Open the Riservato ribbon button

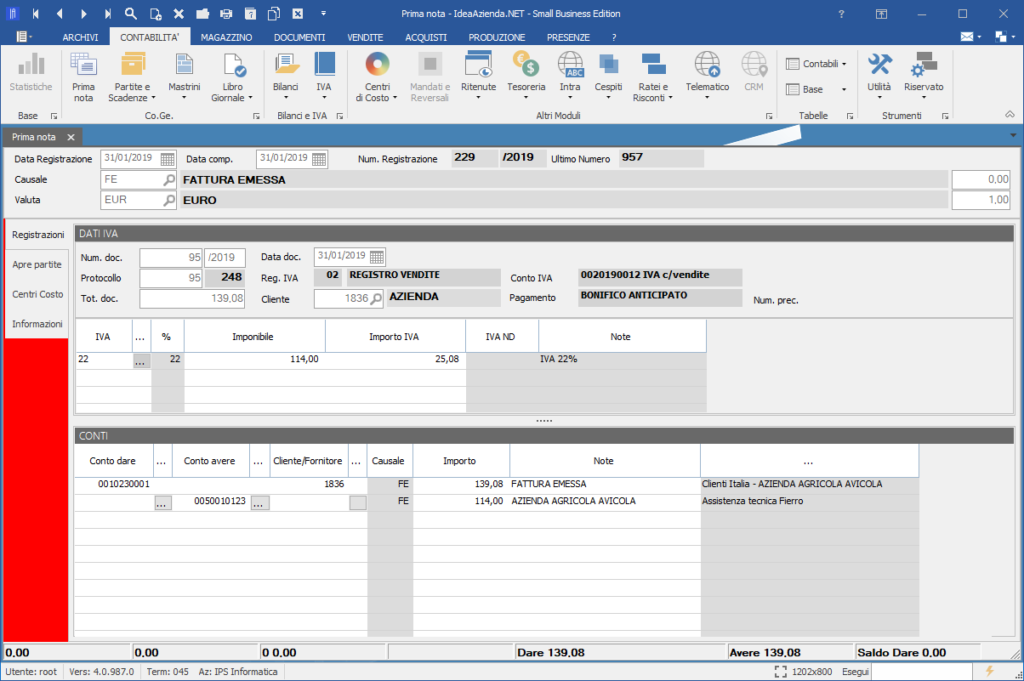[x=923, y=77]
